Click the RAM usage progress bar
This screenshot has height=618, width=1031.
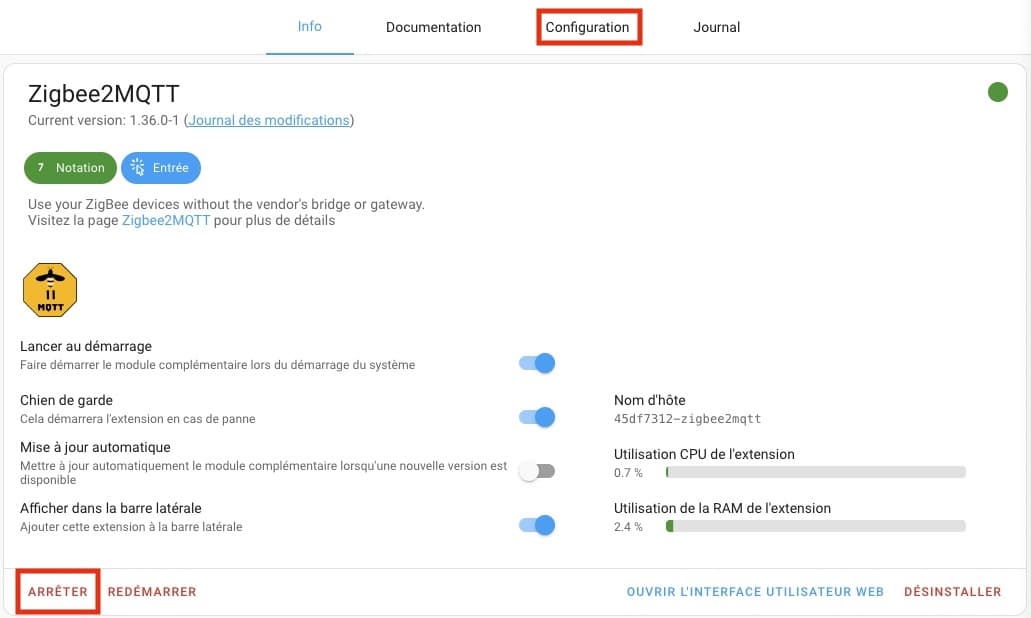click(815, 526)
